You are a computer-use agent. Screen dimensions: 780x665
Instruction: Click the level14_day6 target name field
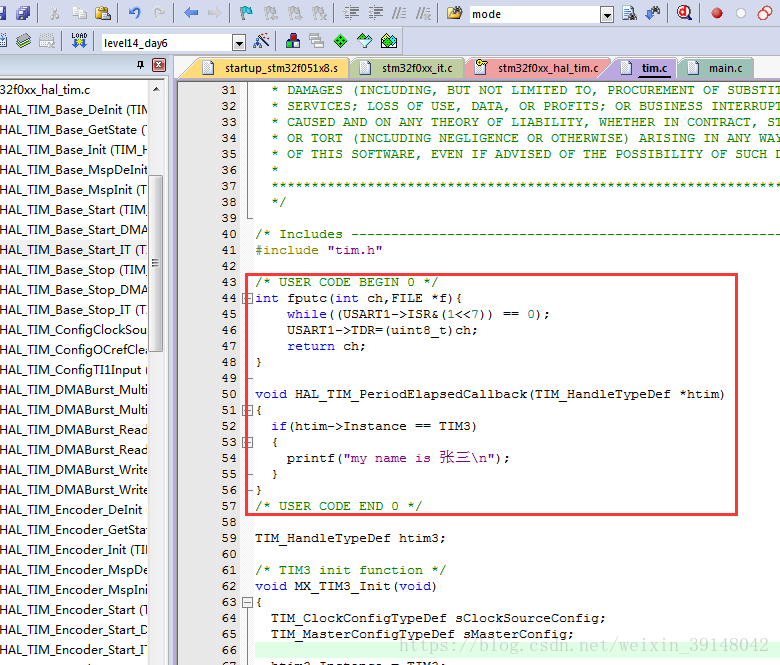(x=166, y=43)
